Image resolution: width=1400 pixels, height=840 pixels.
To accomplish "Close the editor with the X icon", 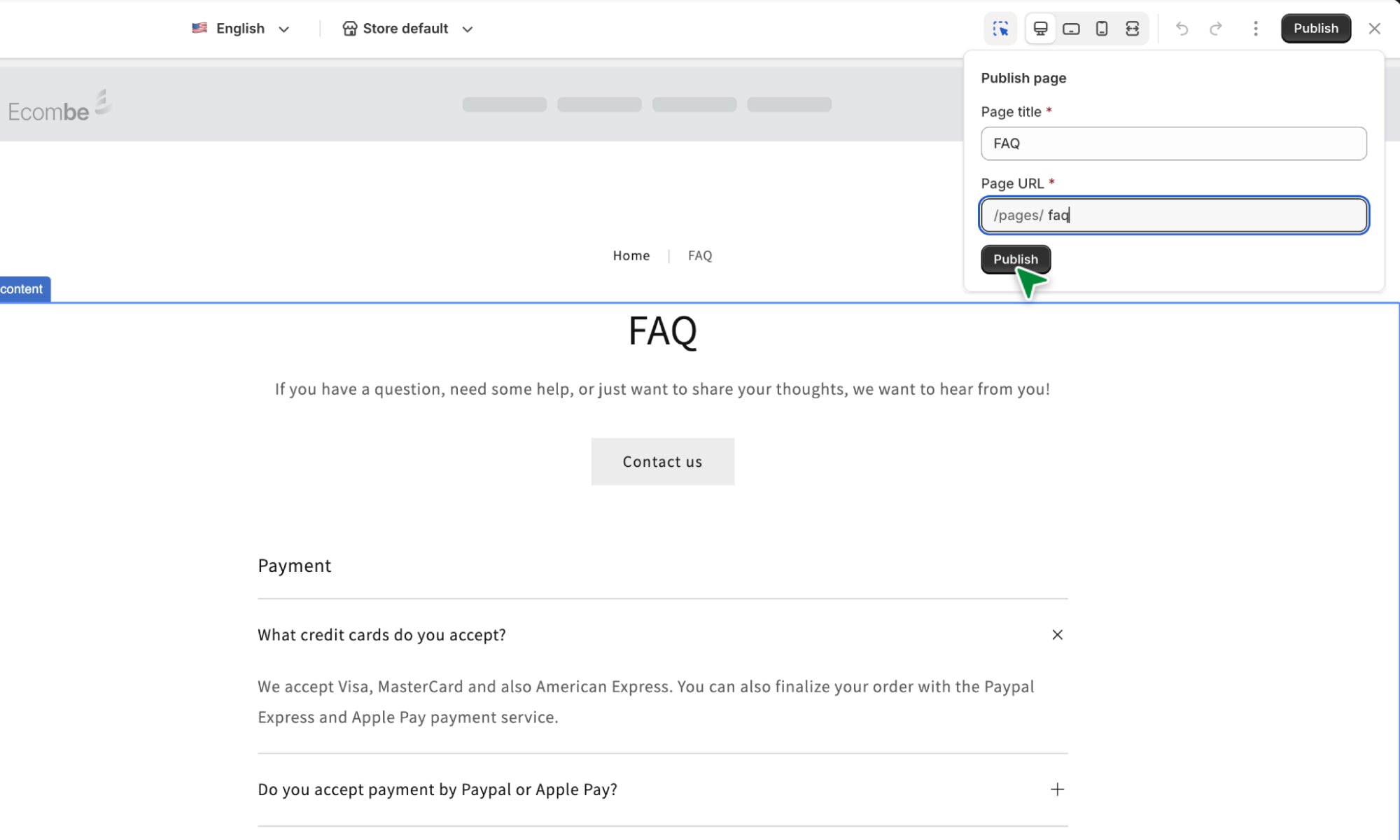I will point(1374,29).
